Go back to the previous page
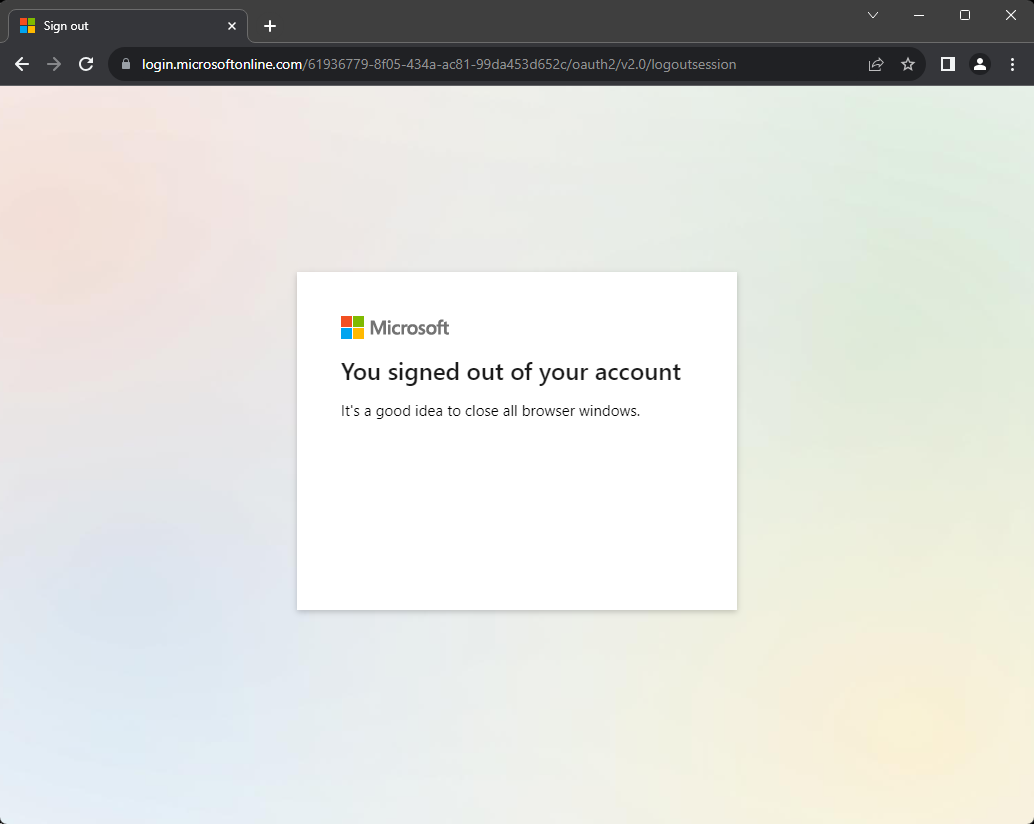The image size is (1034, 824). pos(22,64)
